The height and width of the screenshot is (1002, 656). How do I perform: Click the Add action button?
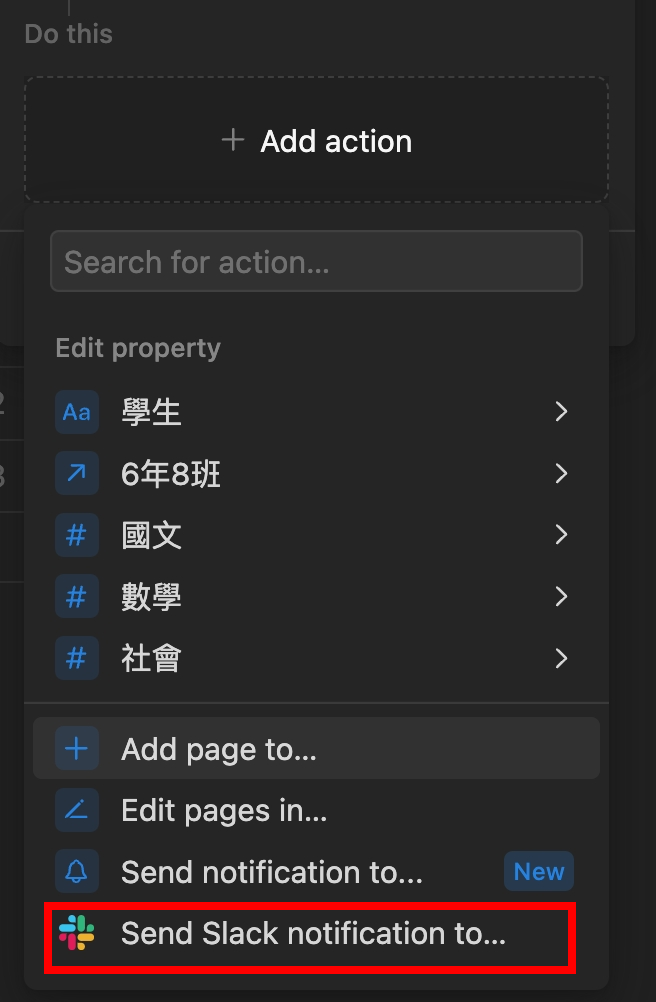click(x=316, y=140)
